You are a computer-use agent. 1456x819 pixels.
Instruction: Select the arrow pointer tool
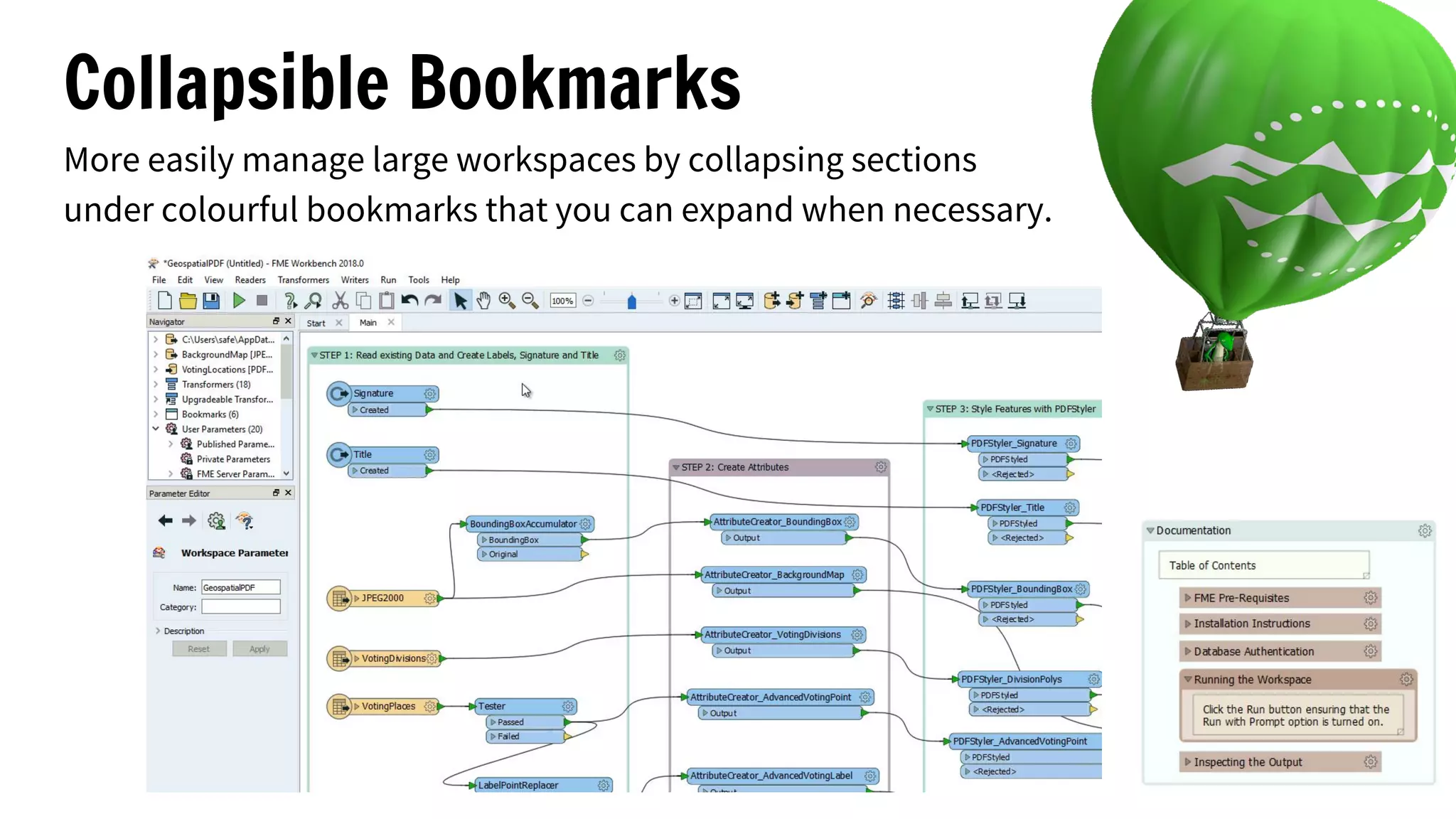[x=460, y=301]
